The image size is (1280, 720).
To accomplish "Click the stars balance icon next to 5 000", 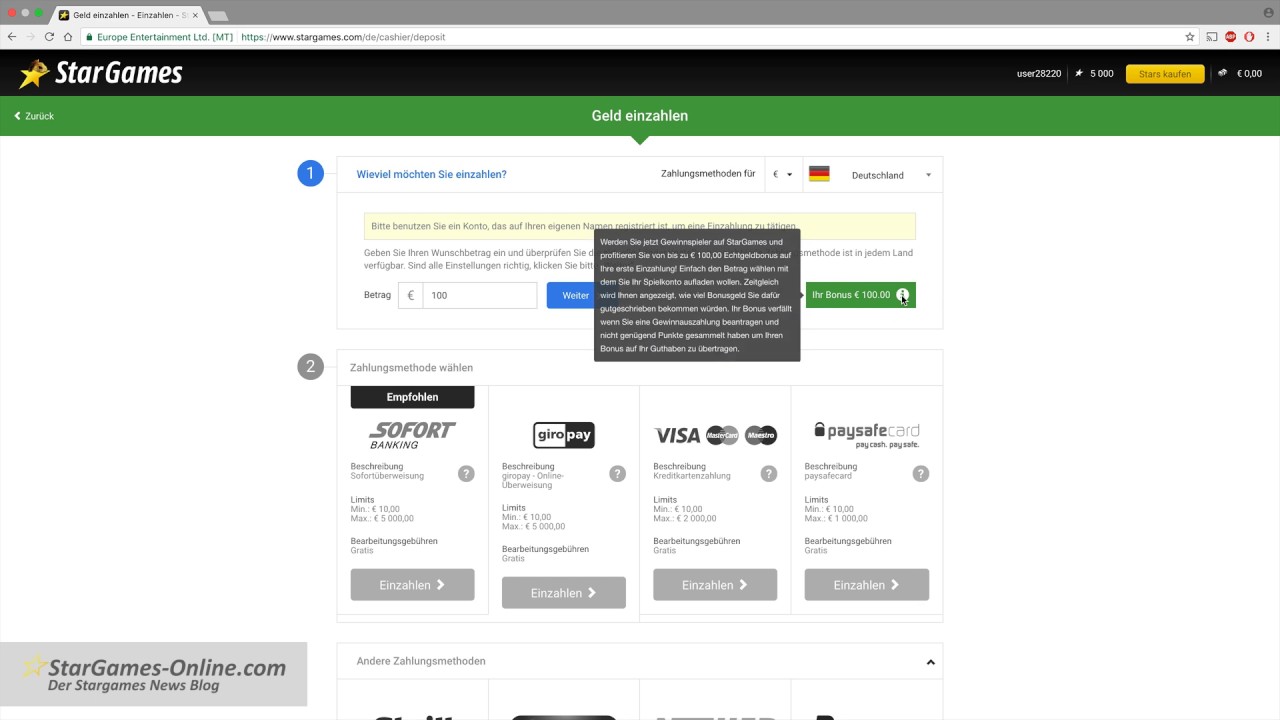I will pyautogui.click(x=1079, y=73).
